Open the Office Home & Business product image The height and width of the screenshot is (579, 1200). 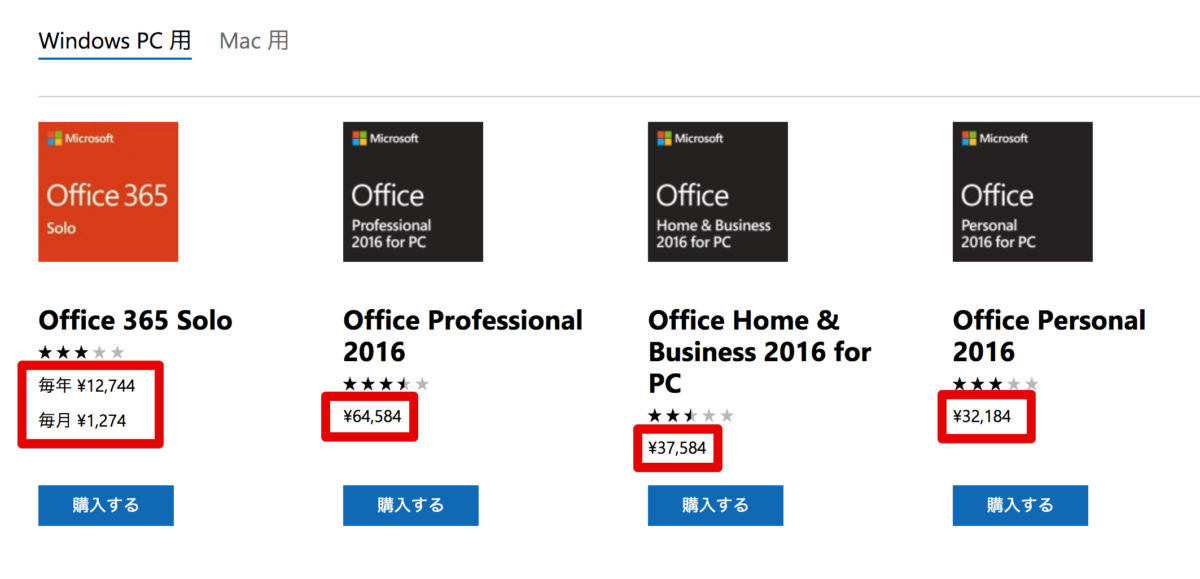pos(718,192)
